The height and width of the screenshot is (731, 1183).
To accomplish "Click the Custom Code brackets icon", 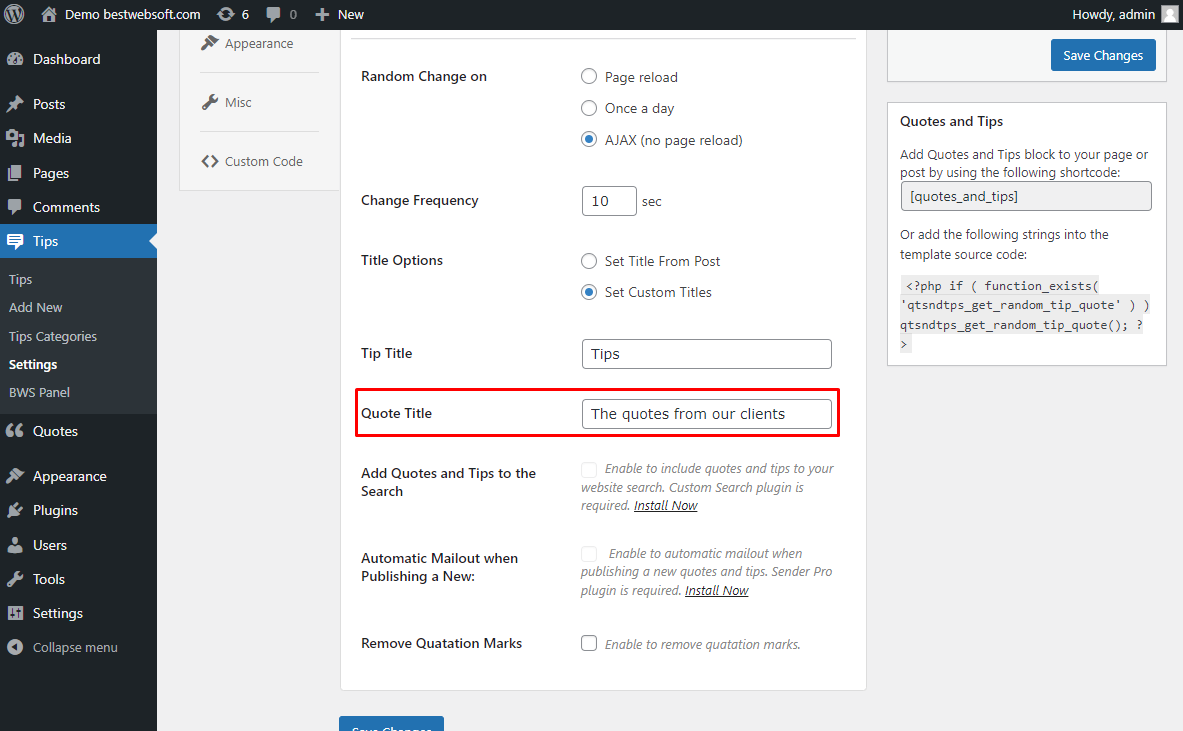I will [x=210, y=161].
